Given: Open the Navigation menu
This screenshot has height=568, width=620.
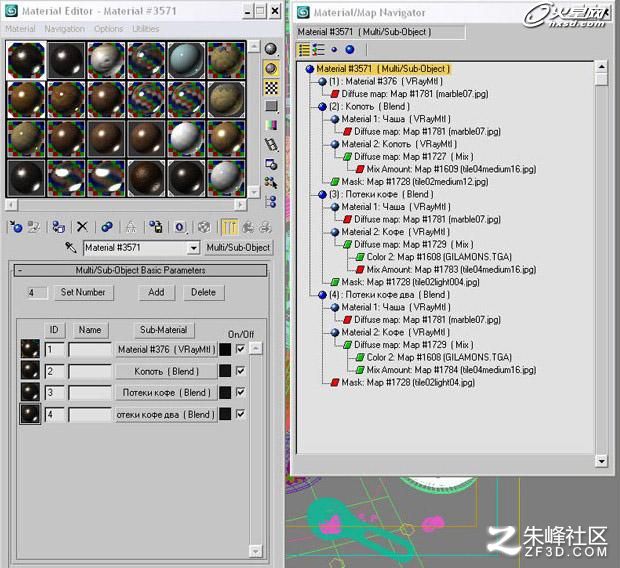Looking at the screenshot, I should click(x=64, y=29).
